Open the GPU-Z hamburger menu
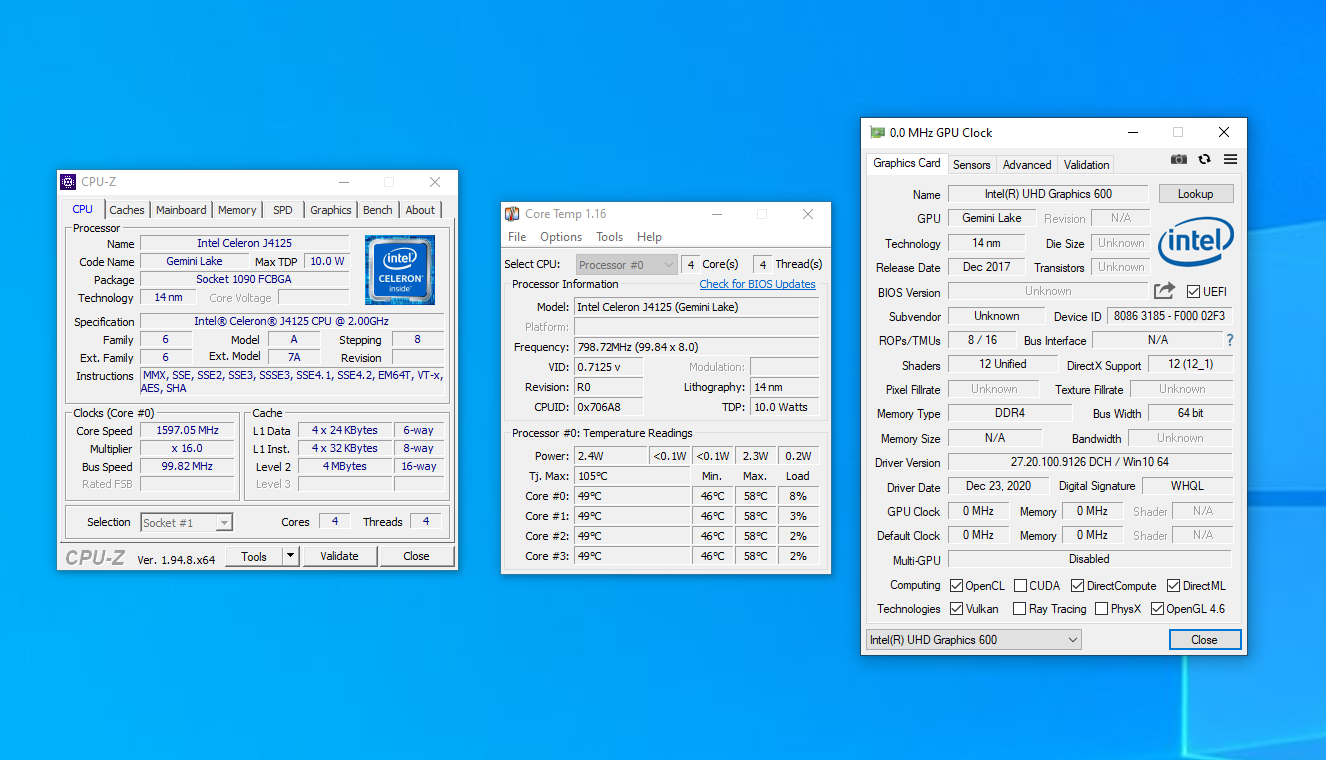 (1231, 160)
